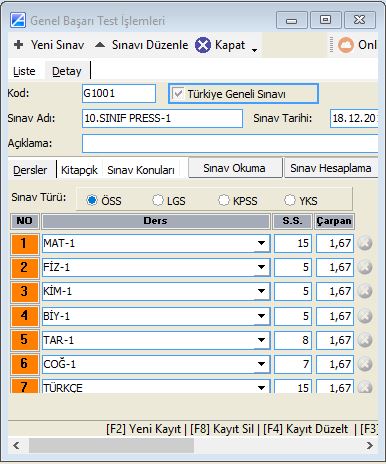Select the ÖSS exam type radio button
The image size is (386, 464).
tap(92, 200)
